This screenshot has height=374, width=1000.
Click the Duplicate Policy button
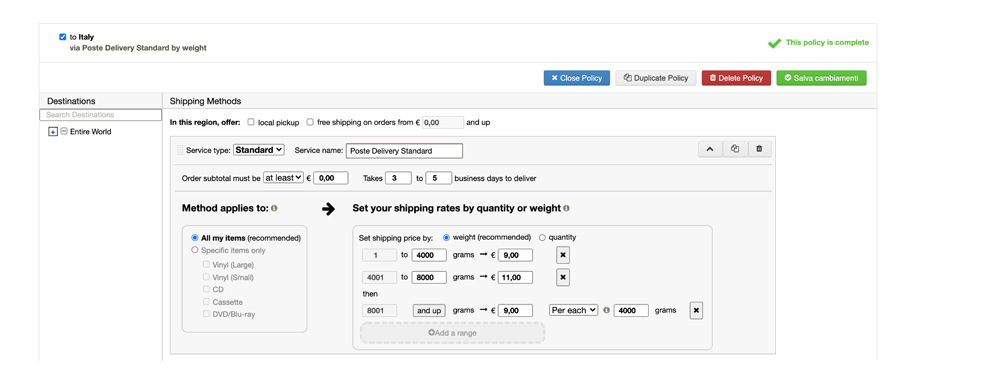click(656, 78)
